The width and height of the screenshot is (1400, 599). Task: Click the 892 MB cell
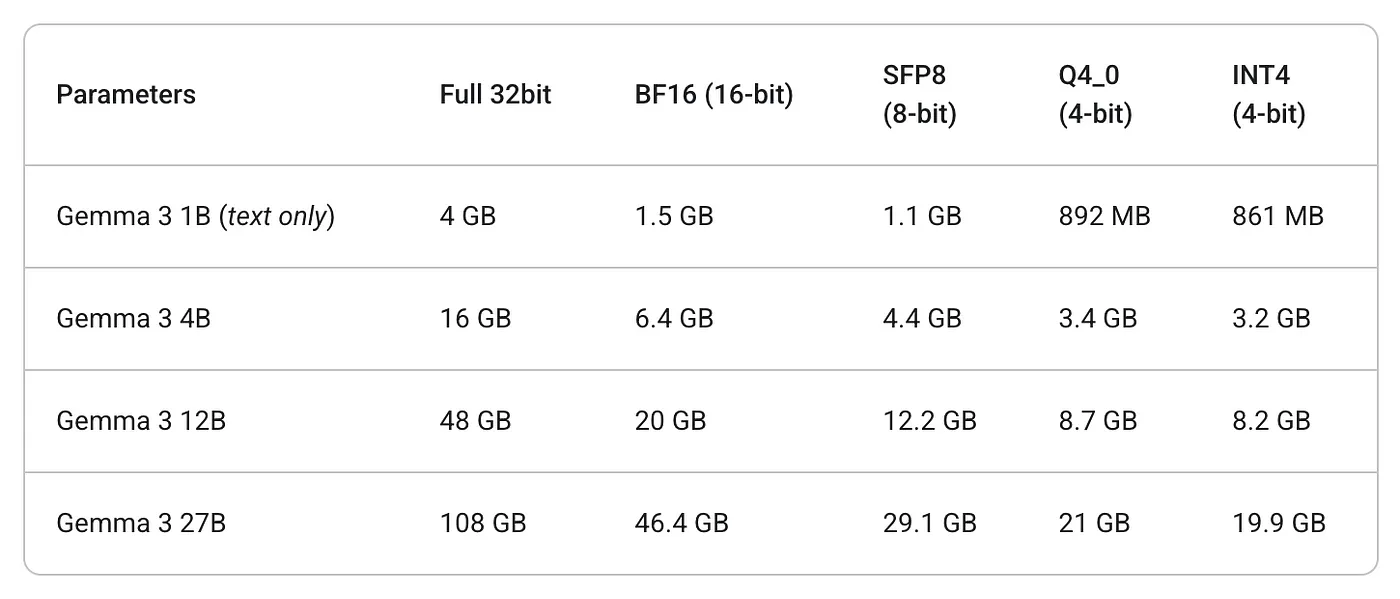click(x=1104, y=216)
